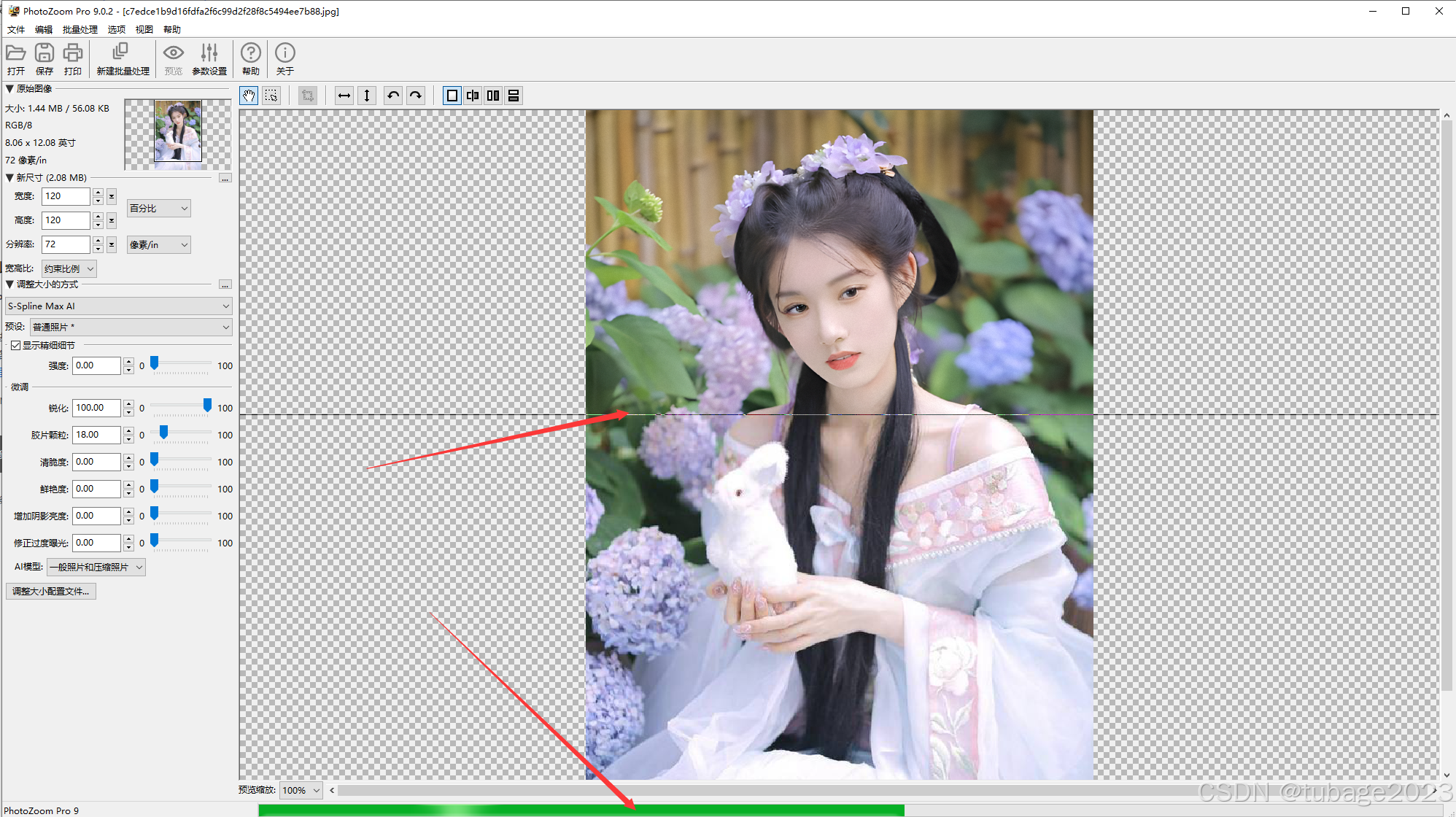Flip image horizontally with arrow icon
The image size is (1456, 817).
tap(344, 96)
